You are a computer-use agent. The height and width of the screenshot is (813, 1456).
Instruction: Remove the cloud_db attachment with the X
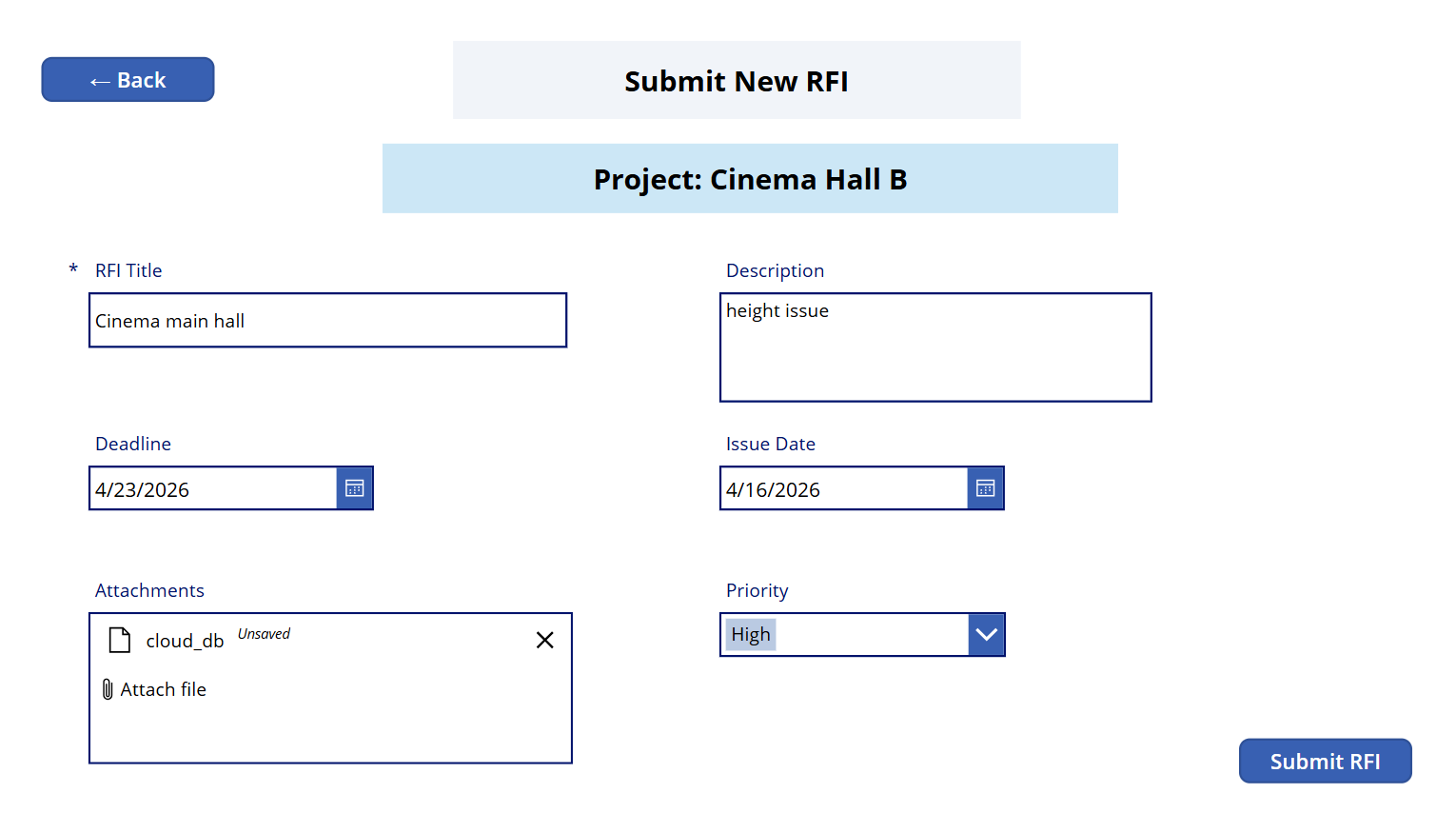tap(544, 639)
